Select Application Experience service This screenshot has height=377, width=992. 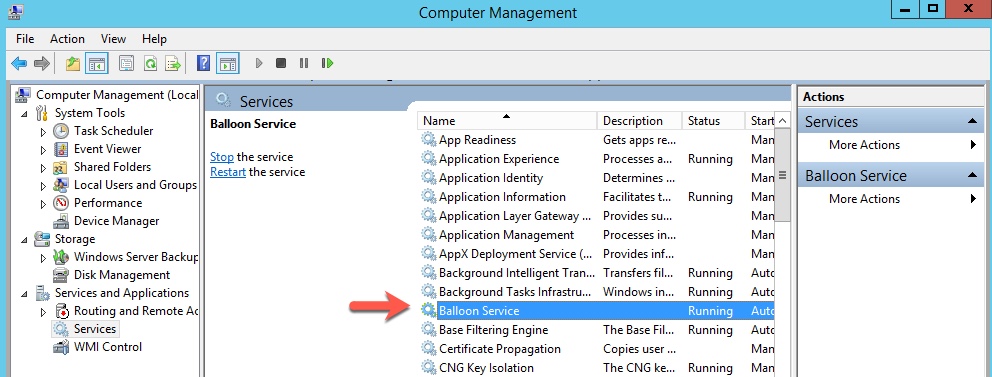pyautogui.click(x=597, y=159)
